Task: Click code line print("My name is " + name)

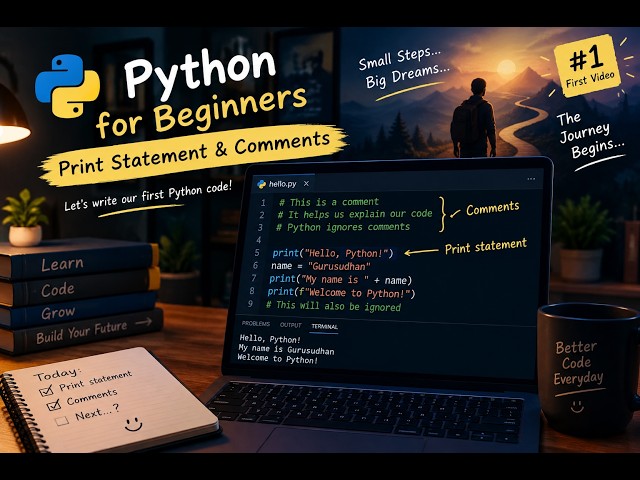Action: pyautogui.click(x=341, y=280)
